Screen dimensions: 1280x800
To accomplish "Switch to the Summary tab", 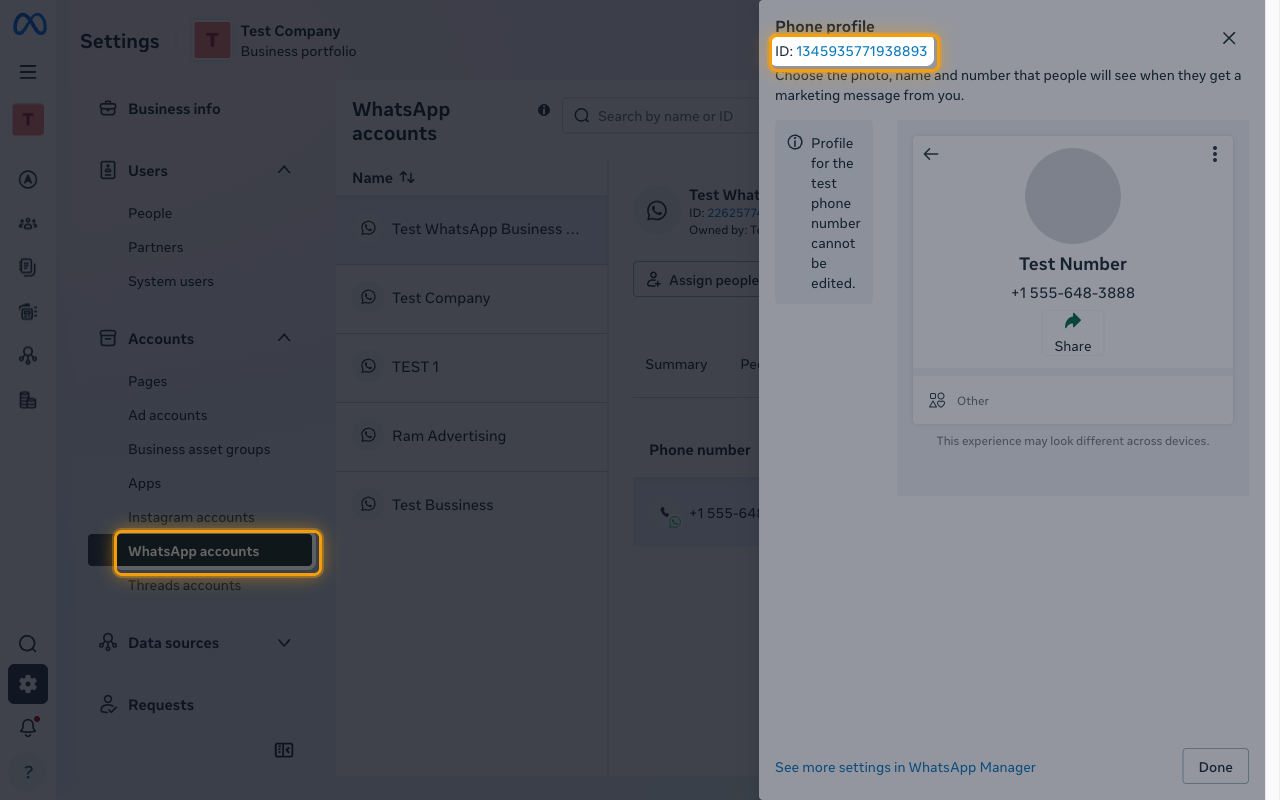I will (x=676, y=364).
